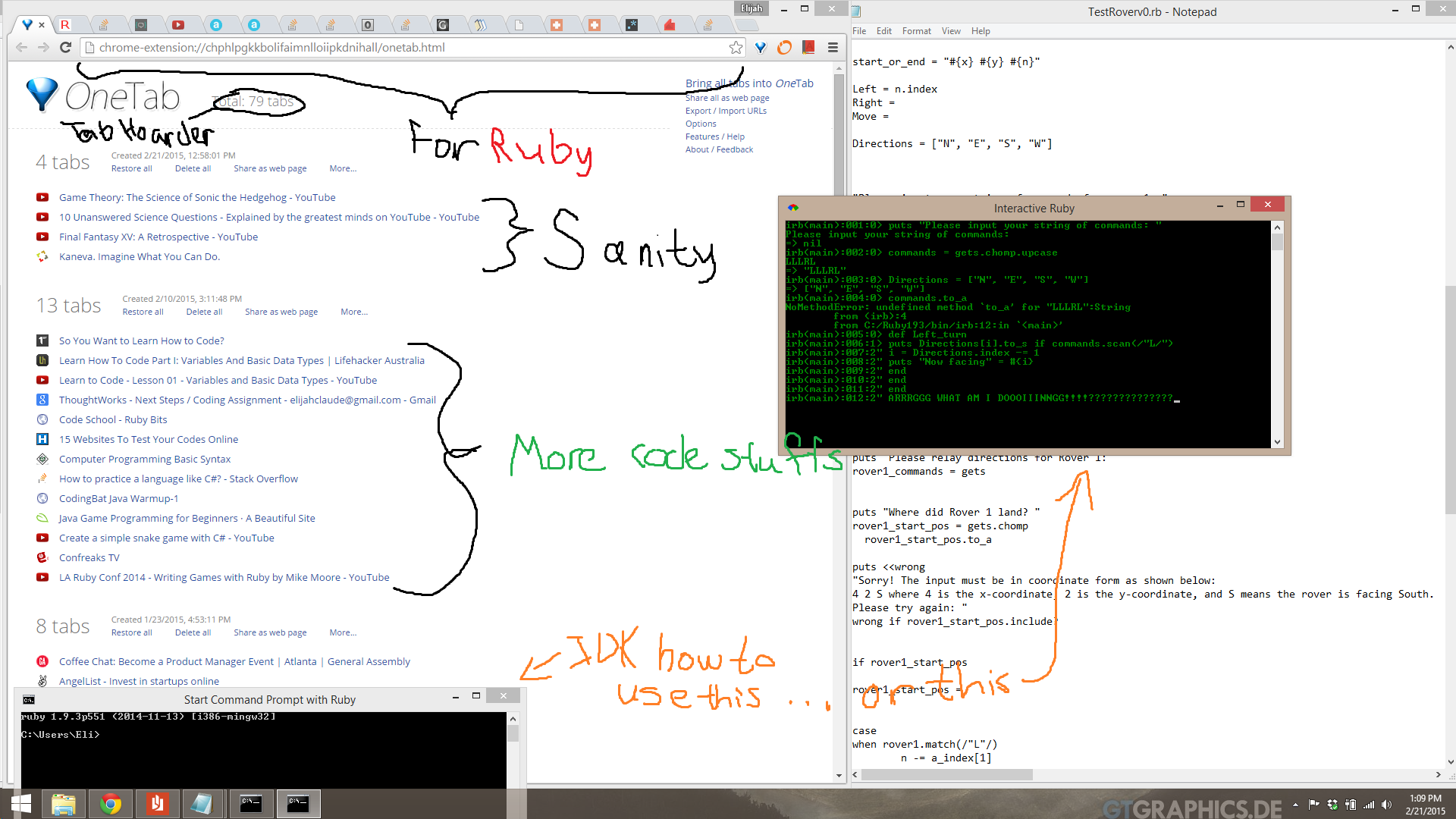1456x819 pixels.
Task: Open Notepad Format menu
Action: click(916, 31)
